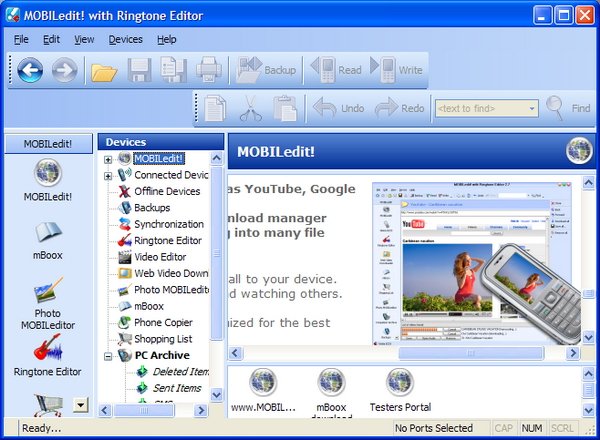This screenshot has width=600, height=440.
Task: Expand the MOBILedit! tree node
Action: click(108, 159)
